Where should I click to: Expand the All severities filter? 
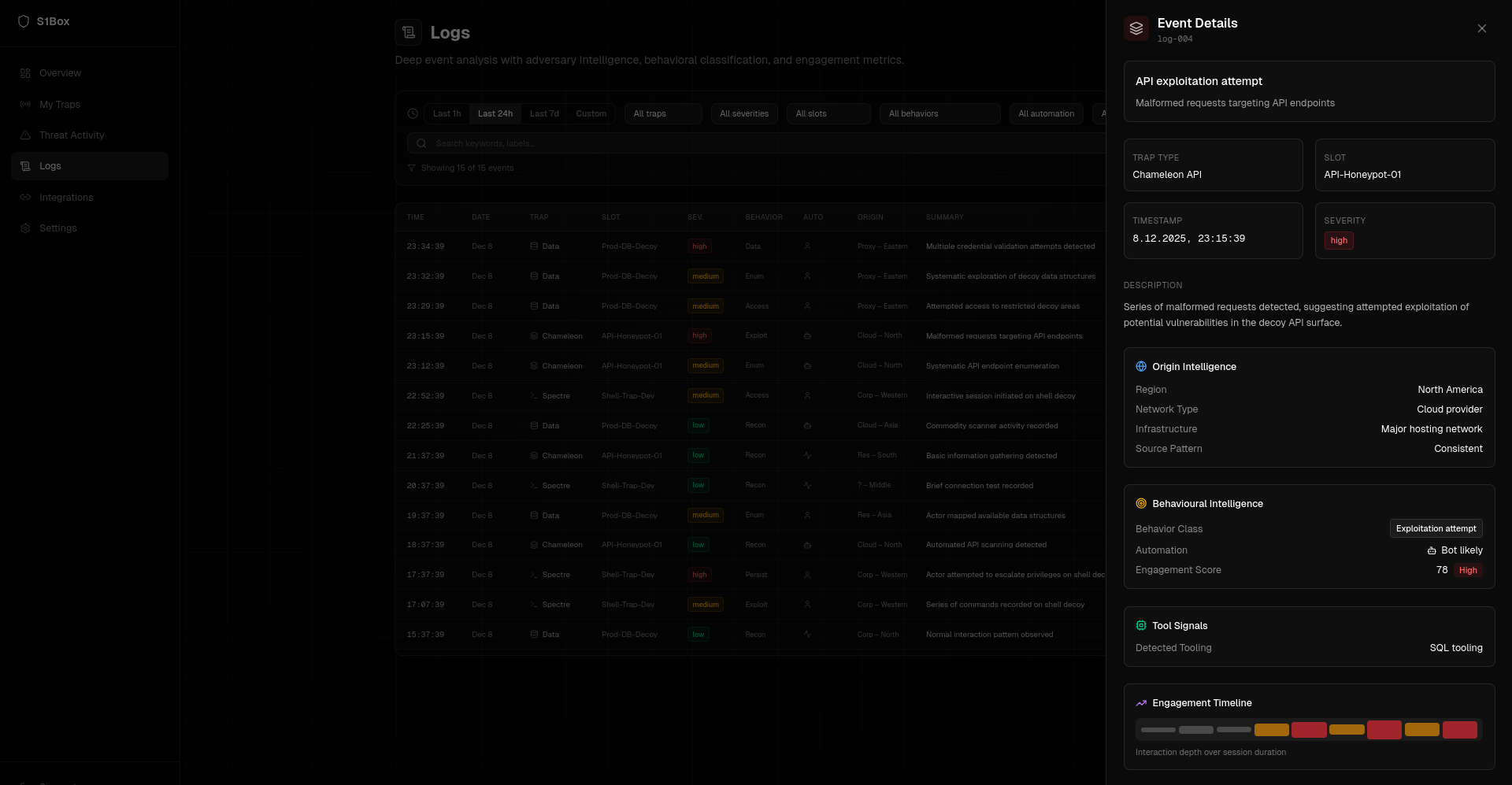(x=743, y=114)
